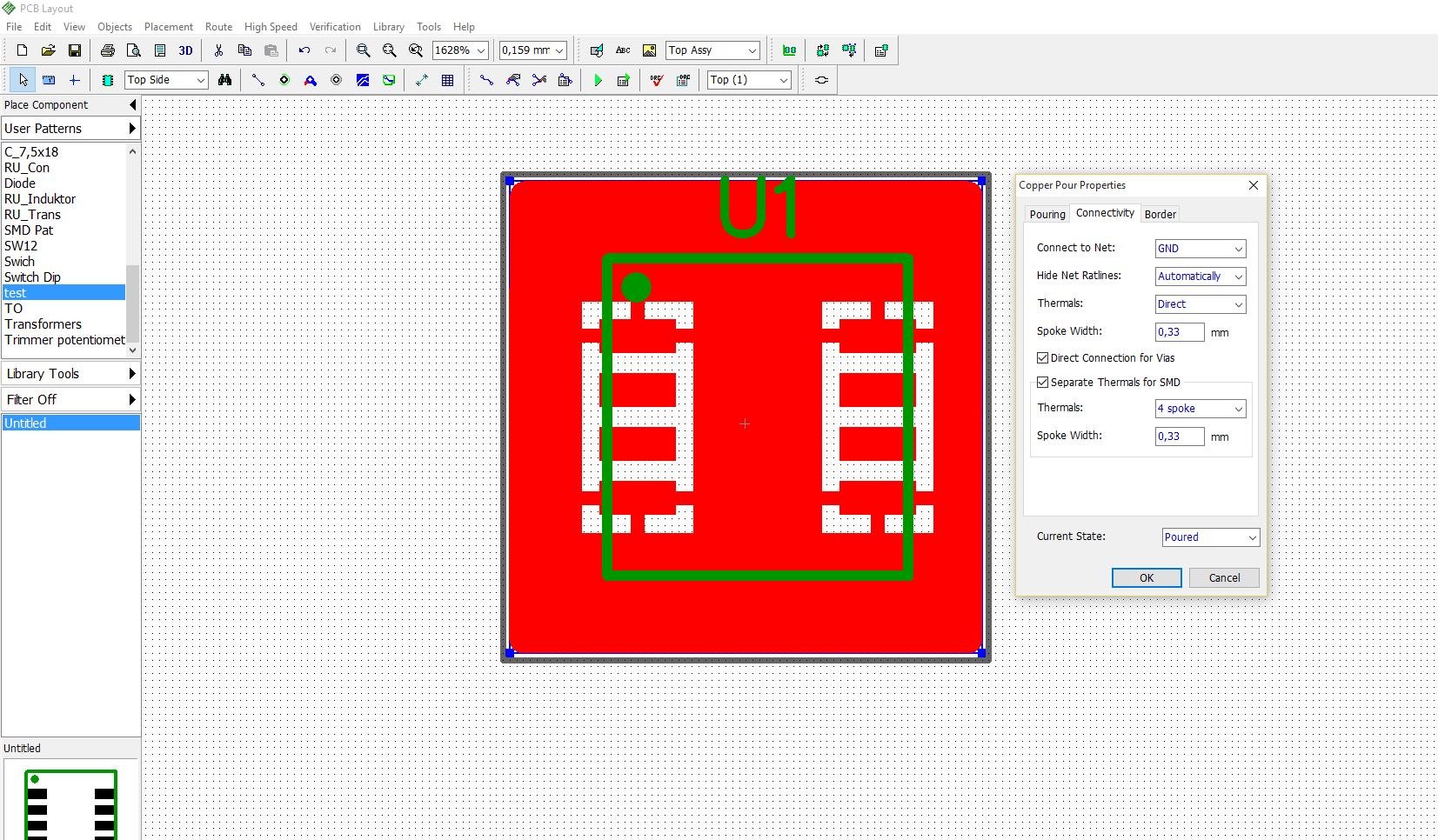Viewport: 1438px width, 840px height.
Task: Expand the Top Side placement dropdown
Action: [x=166, y=80]
